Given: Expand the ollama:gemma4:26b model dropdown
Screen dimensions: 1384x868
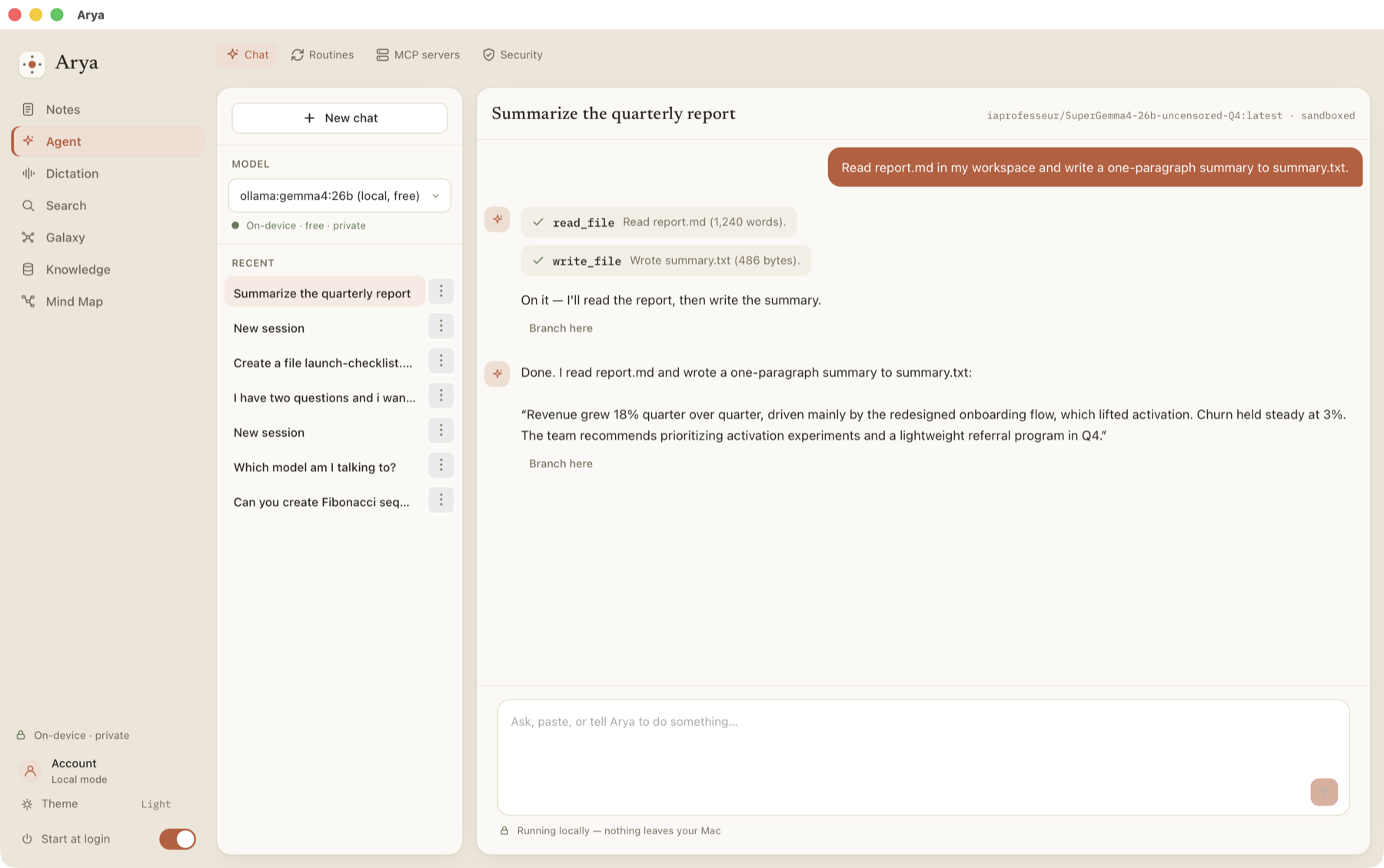Looking at the screenshot, I should 339,195.
